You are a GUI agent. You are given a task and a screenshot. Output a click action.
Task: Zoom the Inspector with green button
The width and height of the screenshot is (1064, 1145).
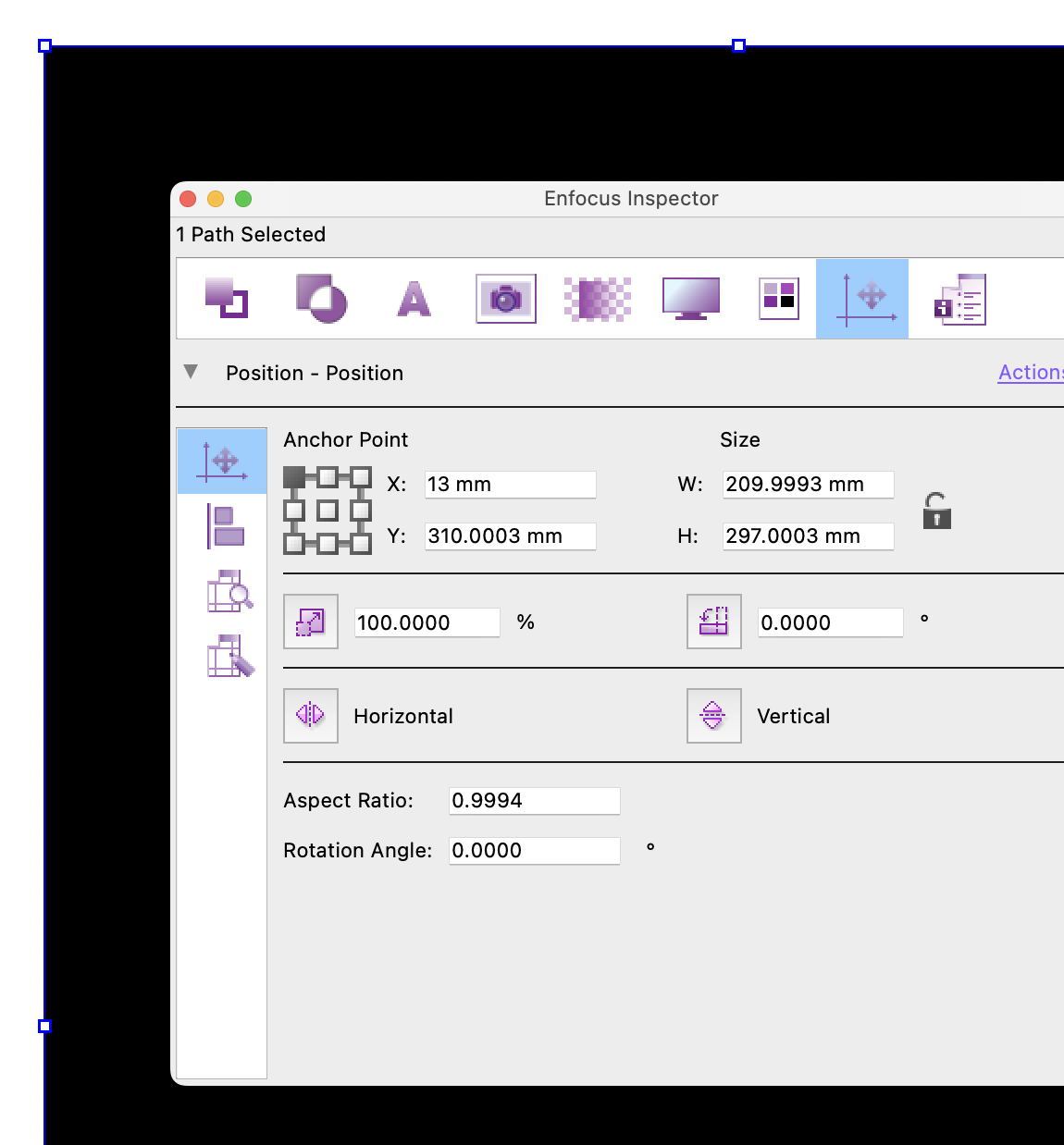[243, 199]
